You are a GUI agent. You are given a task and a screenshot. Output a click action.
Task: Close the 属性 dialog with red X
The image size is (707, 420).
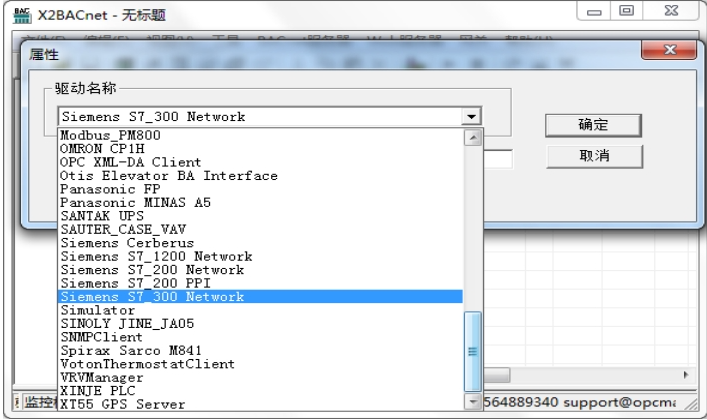[x=669, y=50]
